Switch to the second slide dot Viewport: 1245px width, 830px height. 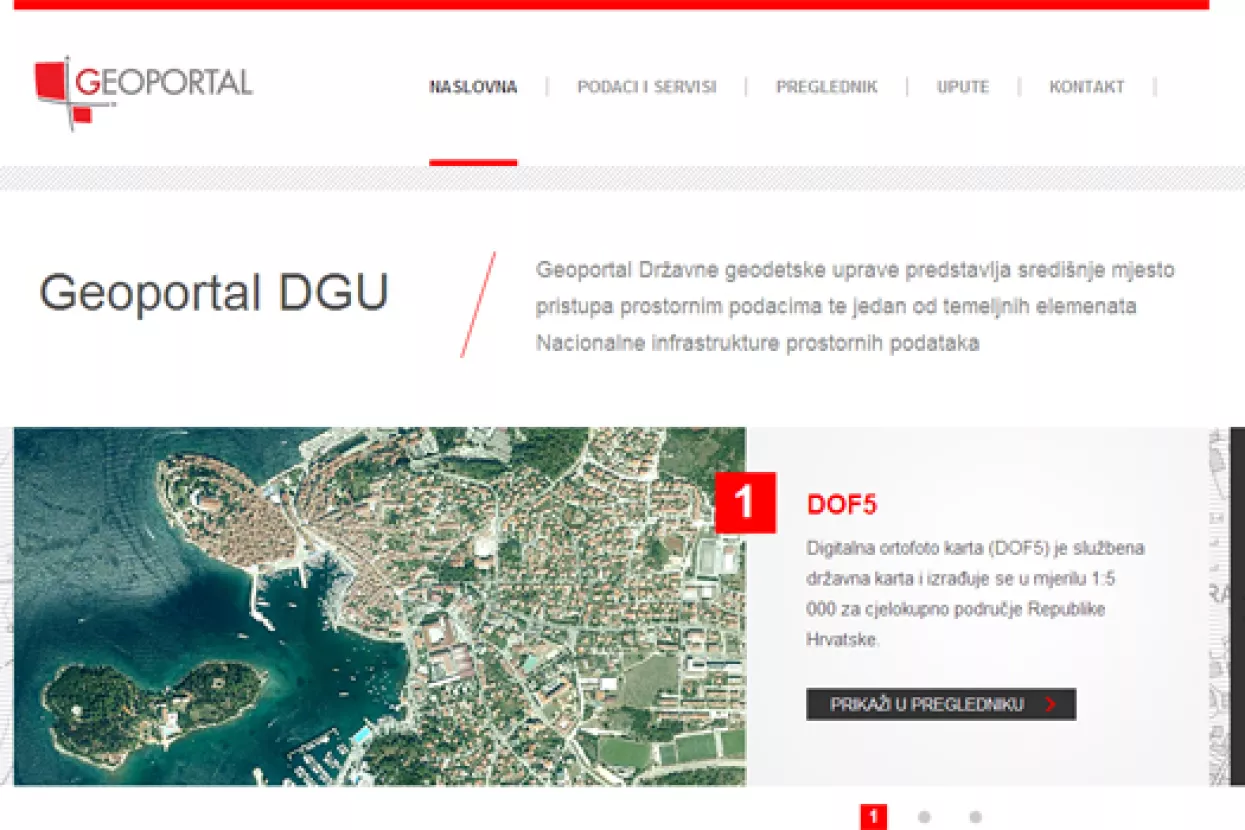[924, 817]
